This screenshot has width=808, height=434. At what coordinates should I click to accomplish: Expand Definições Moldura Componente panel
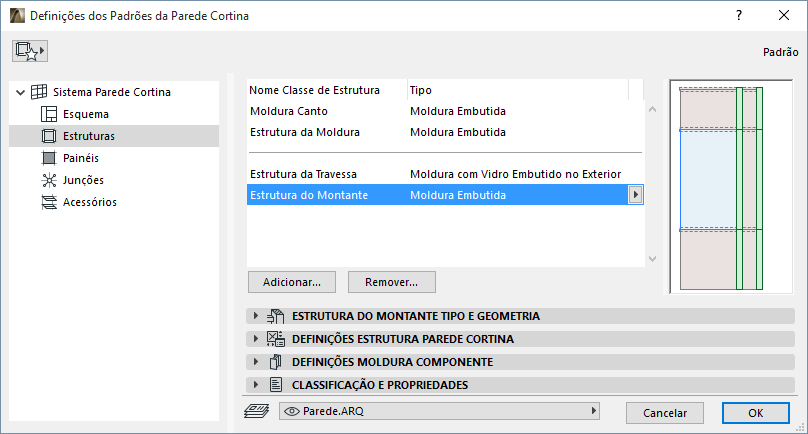click(x=256, y=361)
